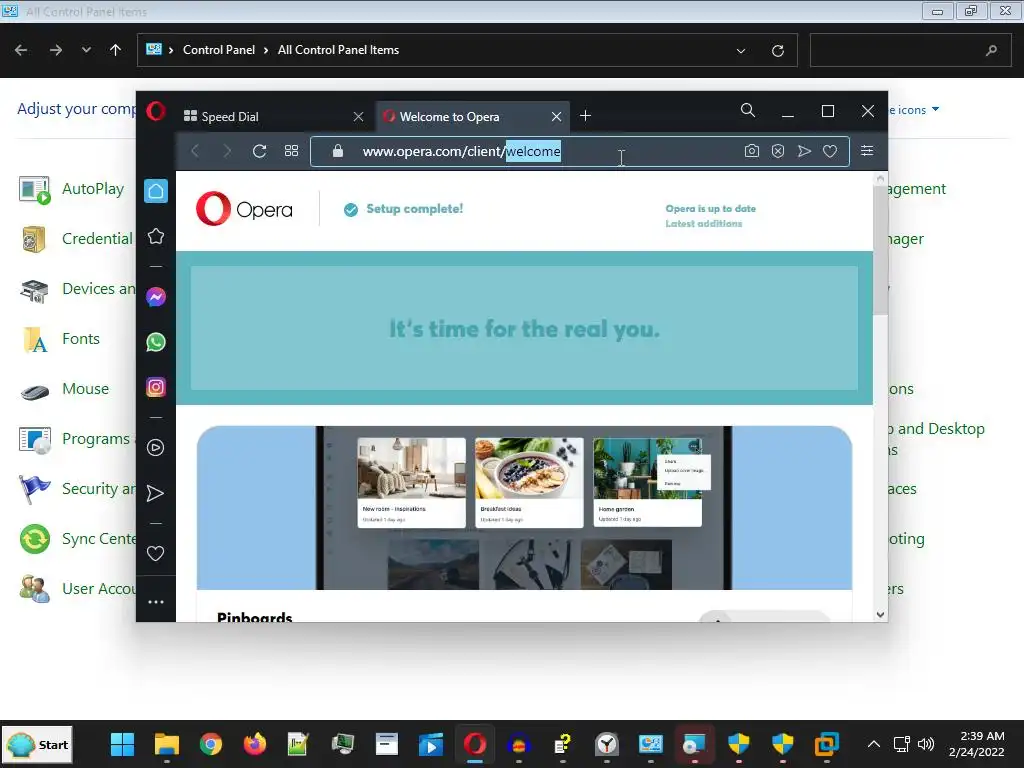Click the Sync Center icon in Control Panel
Screen dimensions: 1024x768
click(35, 539)
